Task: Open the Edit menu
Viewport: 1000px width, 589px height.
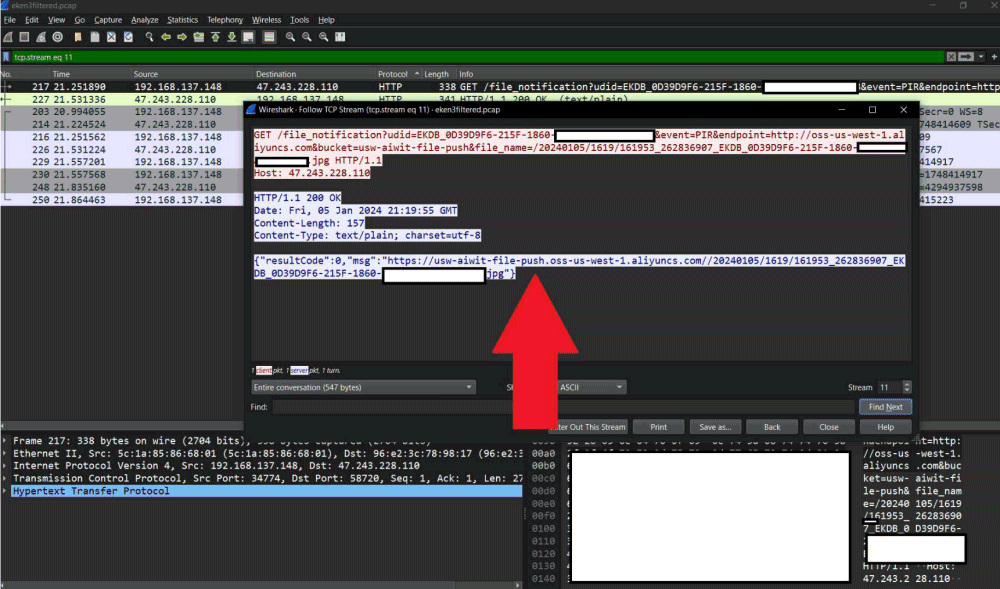Action: [x=32, y=20]
